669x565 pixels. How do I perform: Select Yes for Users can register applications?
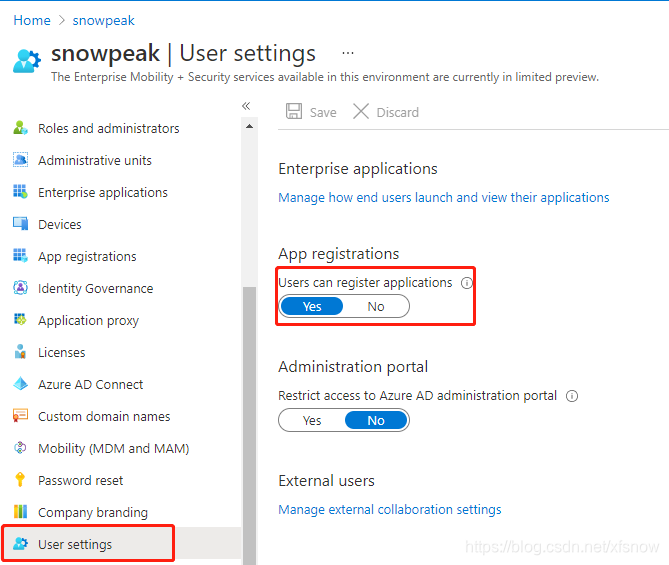coord(312,306)
